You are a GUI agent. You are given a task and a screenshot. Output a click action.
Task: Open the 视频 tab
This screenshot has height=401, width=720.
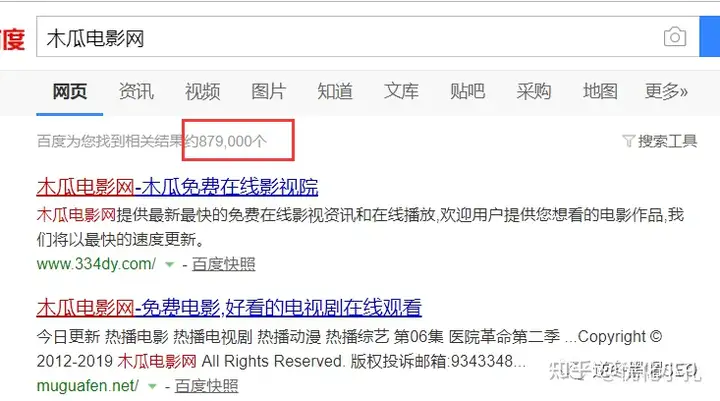pos(202,91)
